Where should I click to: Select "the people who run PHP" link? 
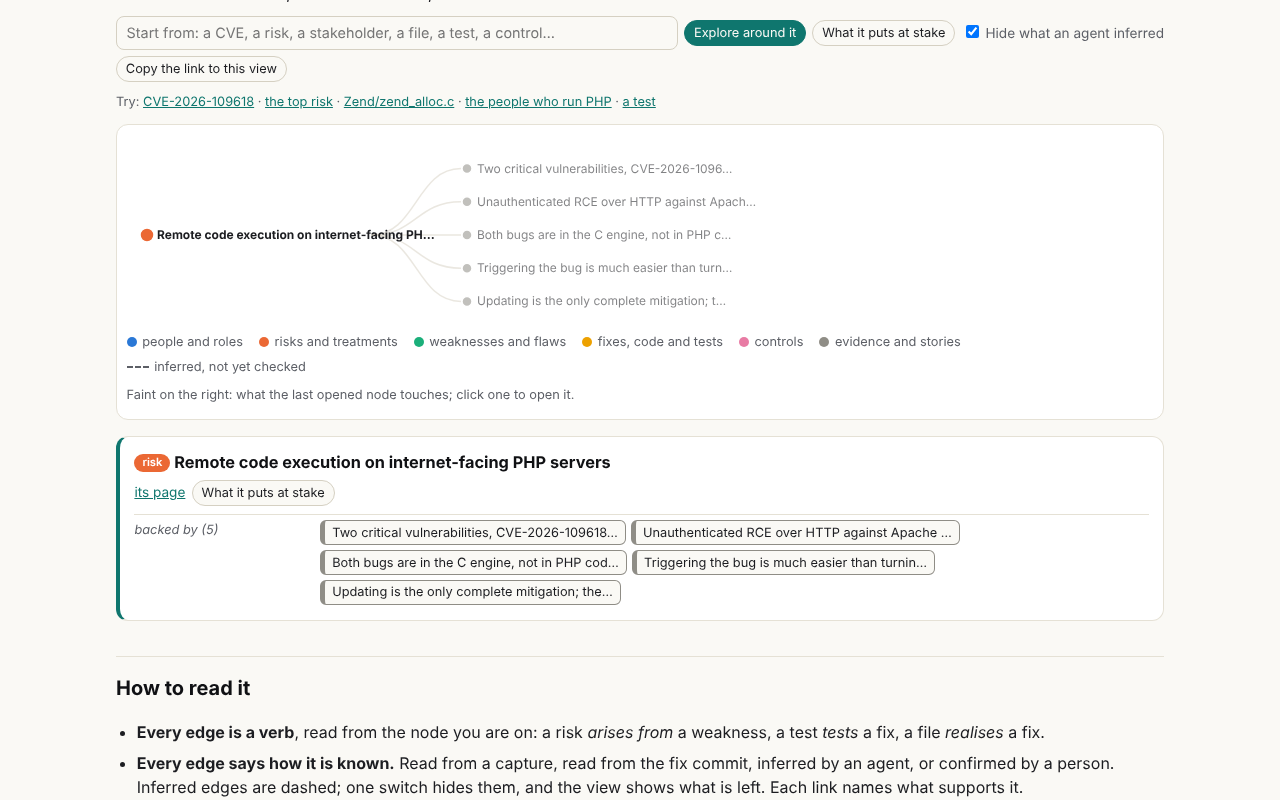coord(538,102)
